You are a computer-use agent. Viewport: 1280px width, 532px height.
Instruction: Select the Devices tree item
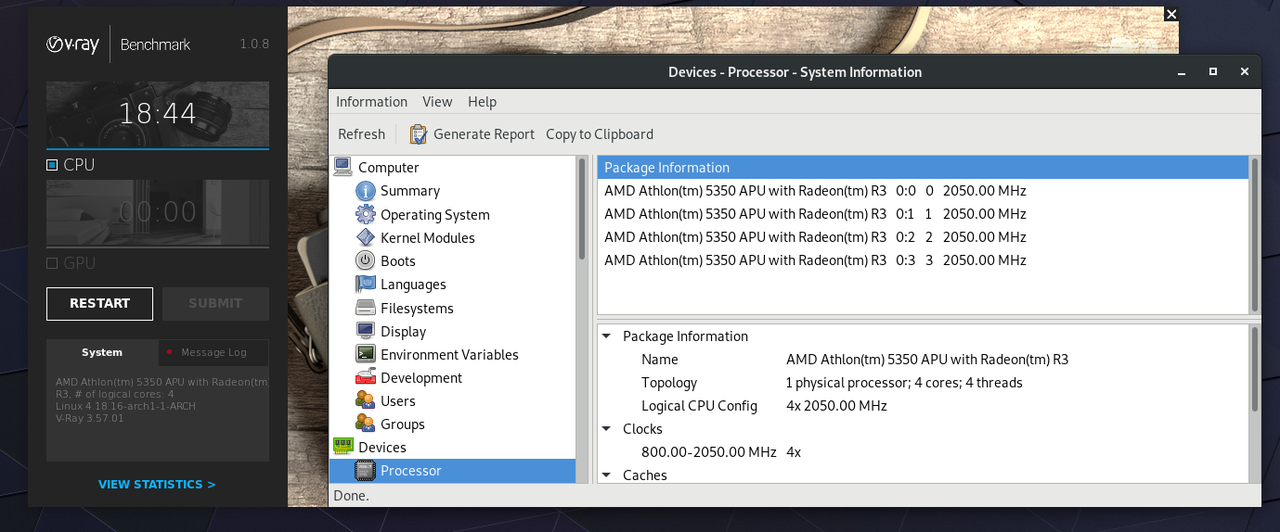(x=382, y=447)
